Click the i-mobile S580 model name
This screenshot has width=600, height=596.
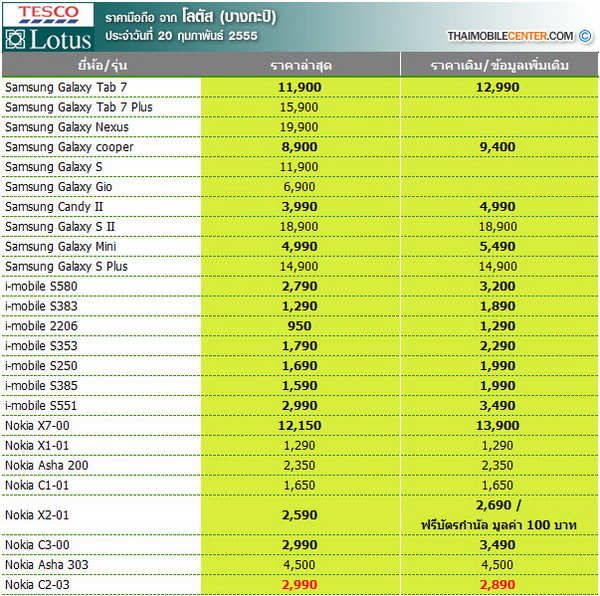41,287
